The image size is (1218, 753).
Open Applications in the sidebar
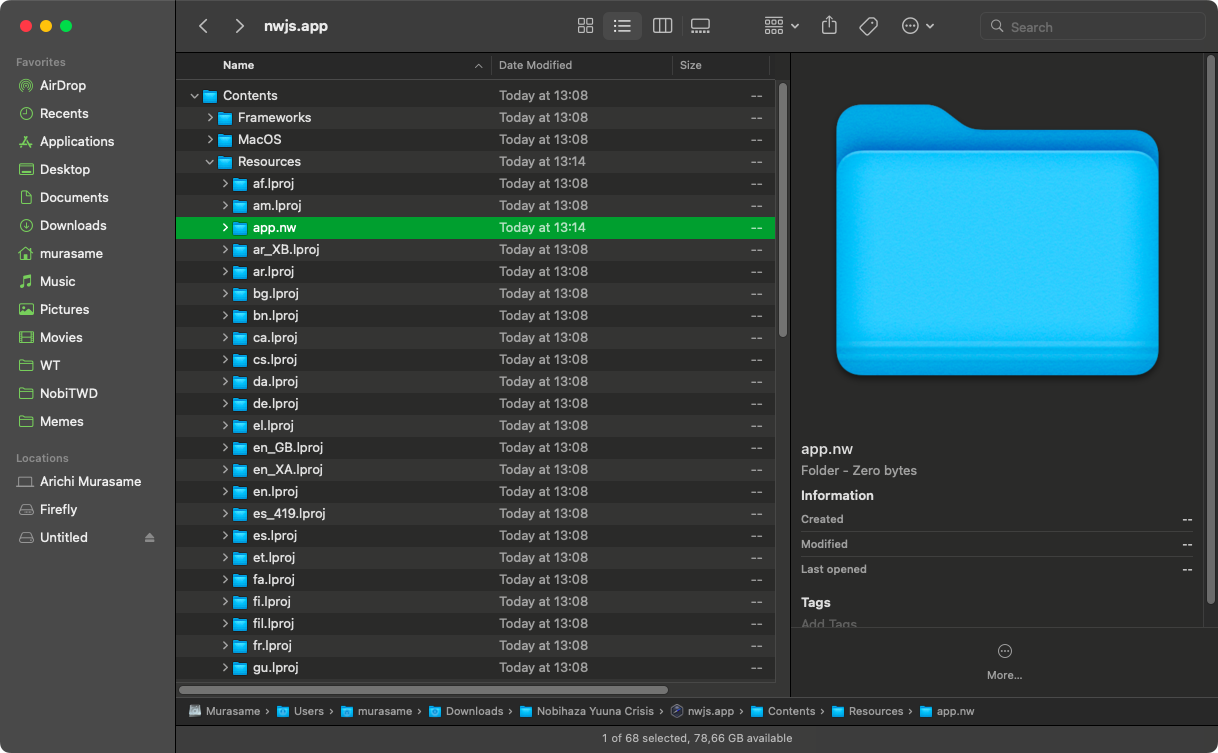pyautogui.click(x=77, y=141)
